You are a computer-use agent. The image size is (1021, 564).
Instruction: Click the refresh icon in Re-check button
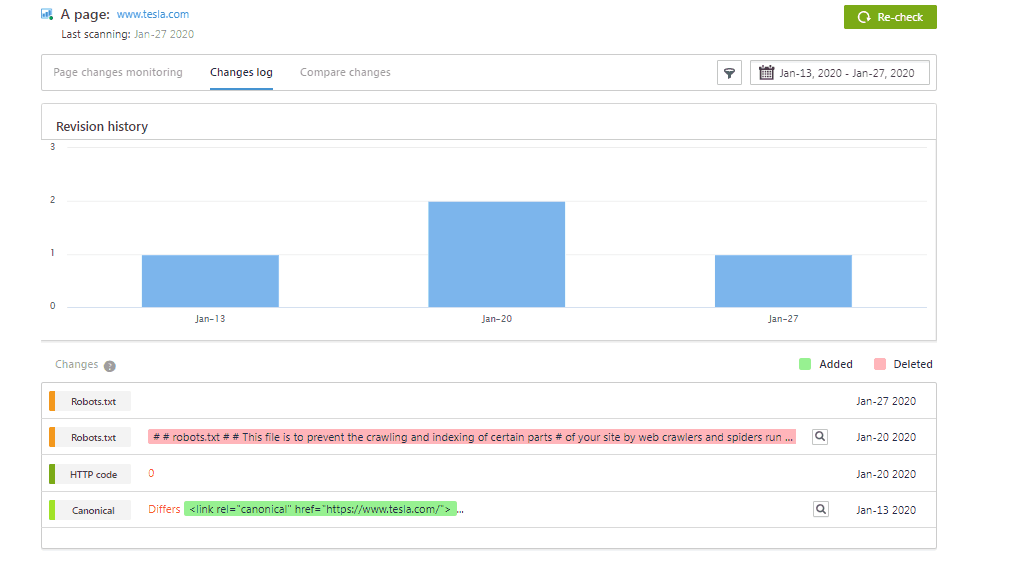(864, 17)
